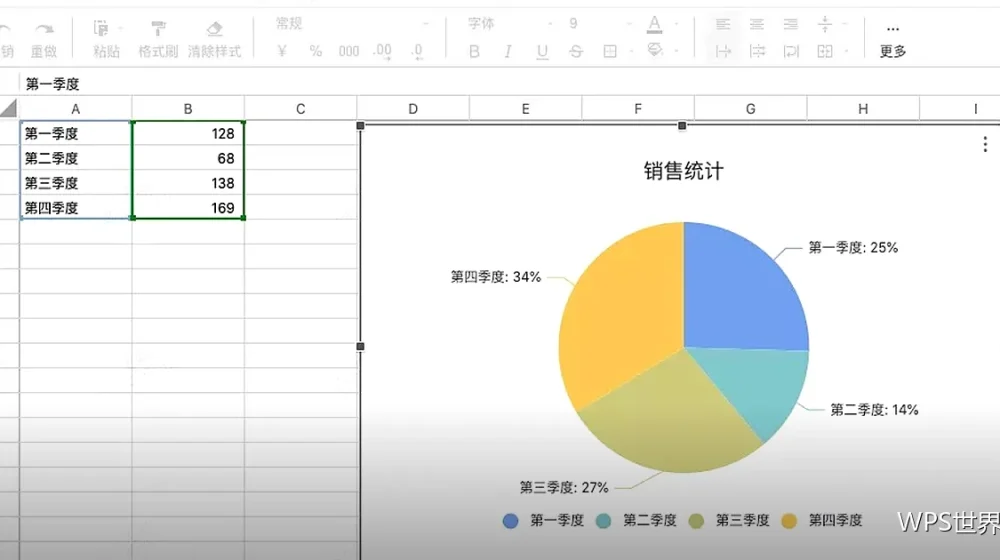Align text left
This screenshot has width=1000, height=560.
click(x=723, y=24)
